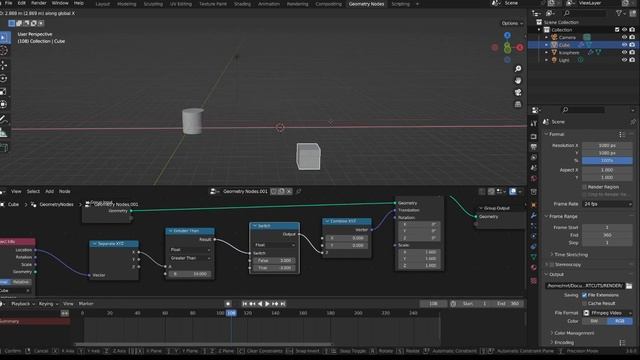Open the Add menu in node editor
The height and width of the screenshot is (360, 640).
pos(49,191)
